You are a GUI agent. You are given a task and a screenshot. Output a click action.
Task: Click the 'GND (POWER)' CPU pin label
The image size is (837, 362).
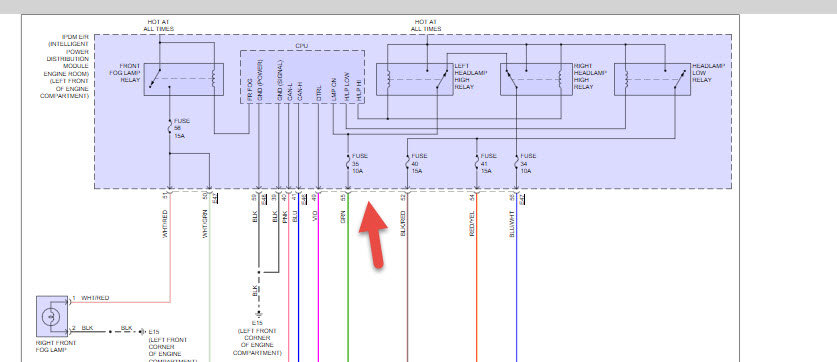259,81
